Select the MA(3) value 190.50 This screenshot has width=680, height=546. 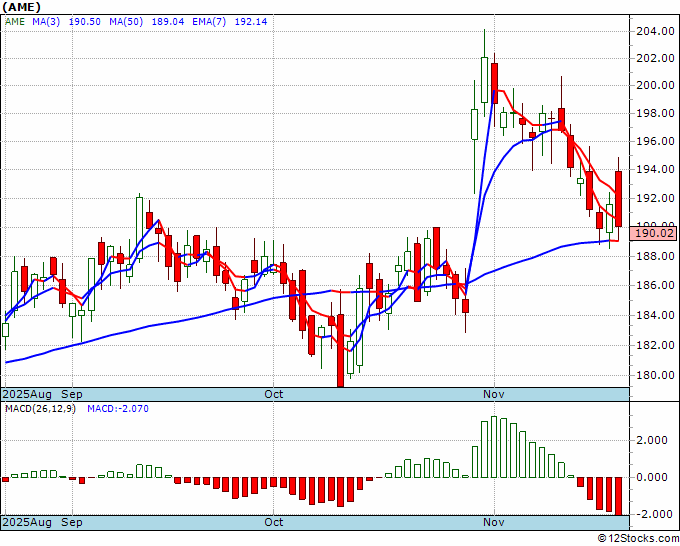(x=85, y=22)
